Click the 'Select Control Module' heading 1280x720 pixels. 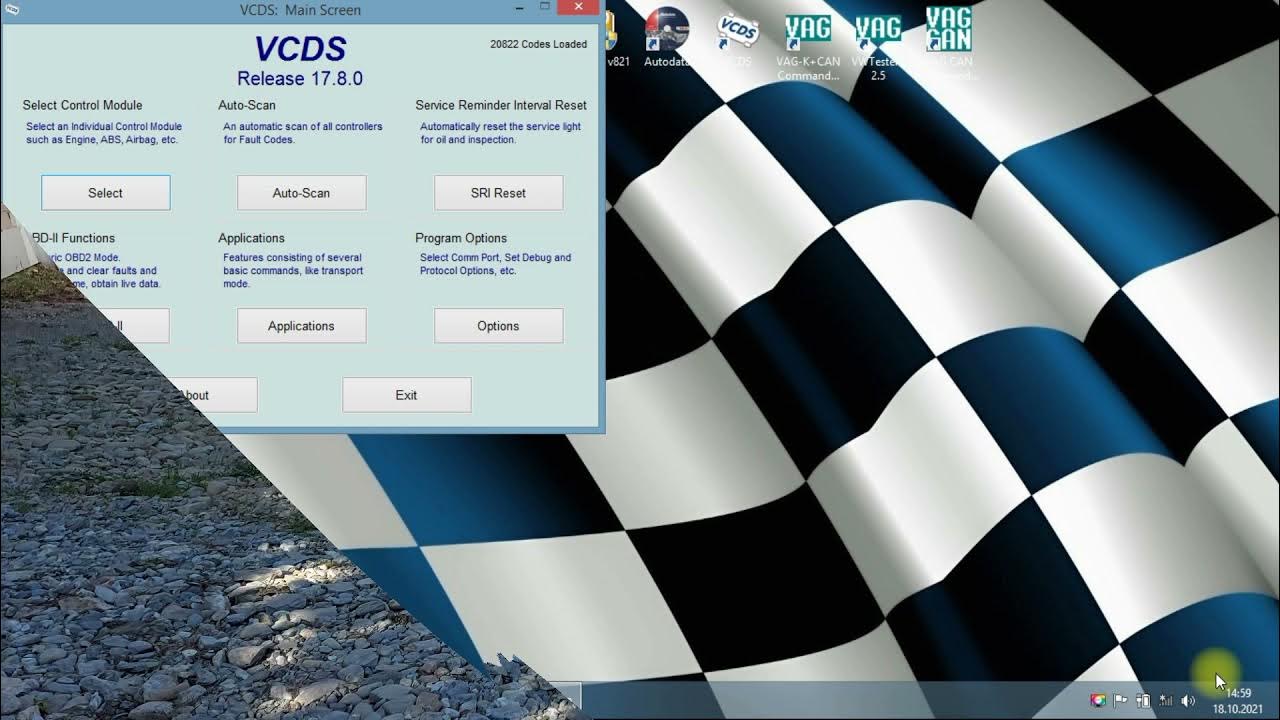click(83, 105)
